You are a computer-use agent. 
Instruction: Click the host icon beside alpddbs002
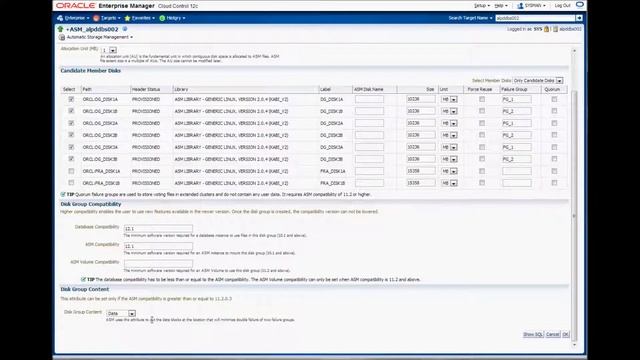click(555, 29)
